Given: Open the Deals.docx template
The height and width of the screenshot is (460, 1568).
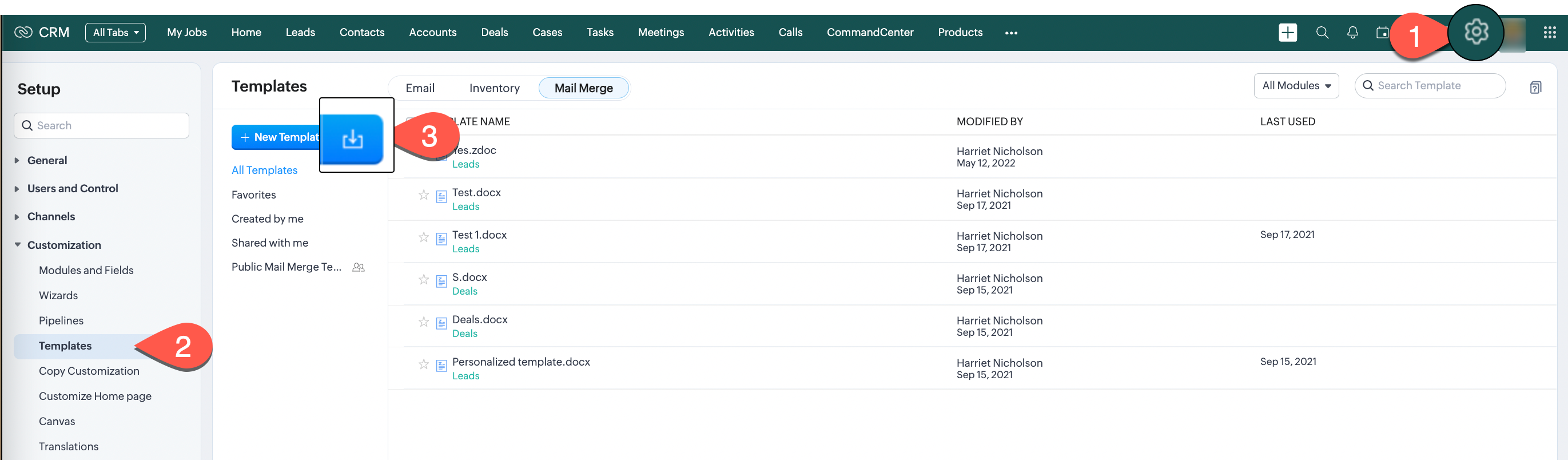Looking at the screenshot, I should 479,320.
